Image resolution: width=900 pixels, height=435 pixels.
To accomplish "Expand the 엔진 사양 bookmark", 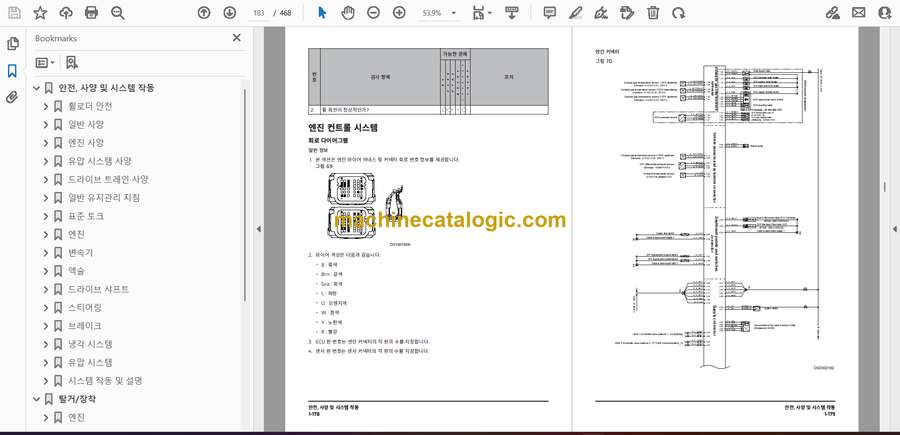I will tap(46, 143).
